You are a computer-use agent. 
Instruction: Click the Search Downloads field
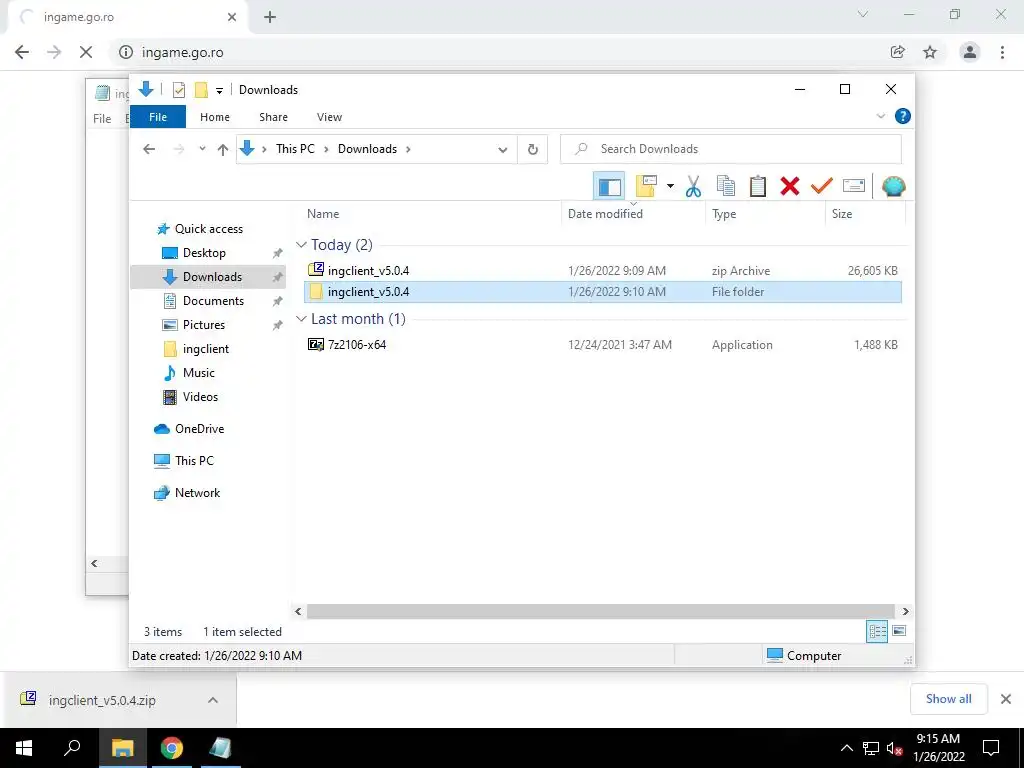click(x=730, y=149)
